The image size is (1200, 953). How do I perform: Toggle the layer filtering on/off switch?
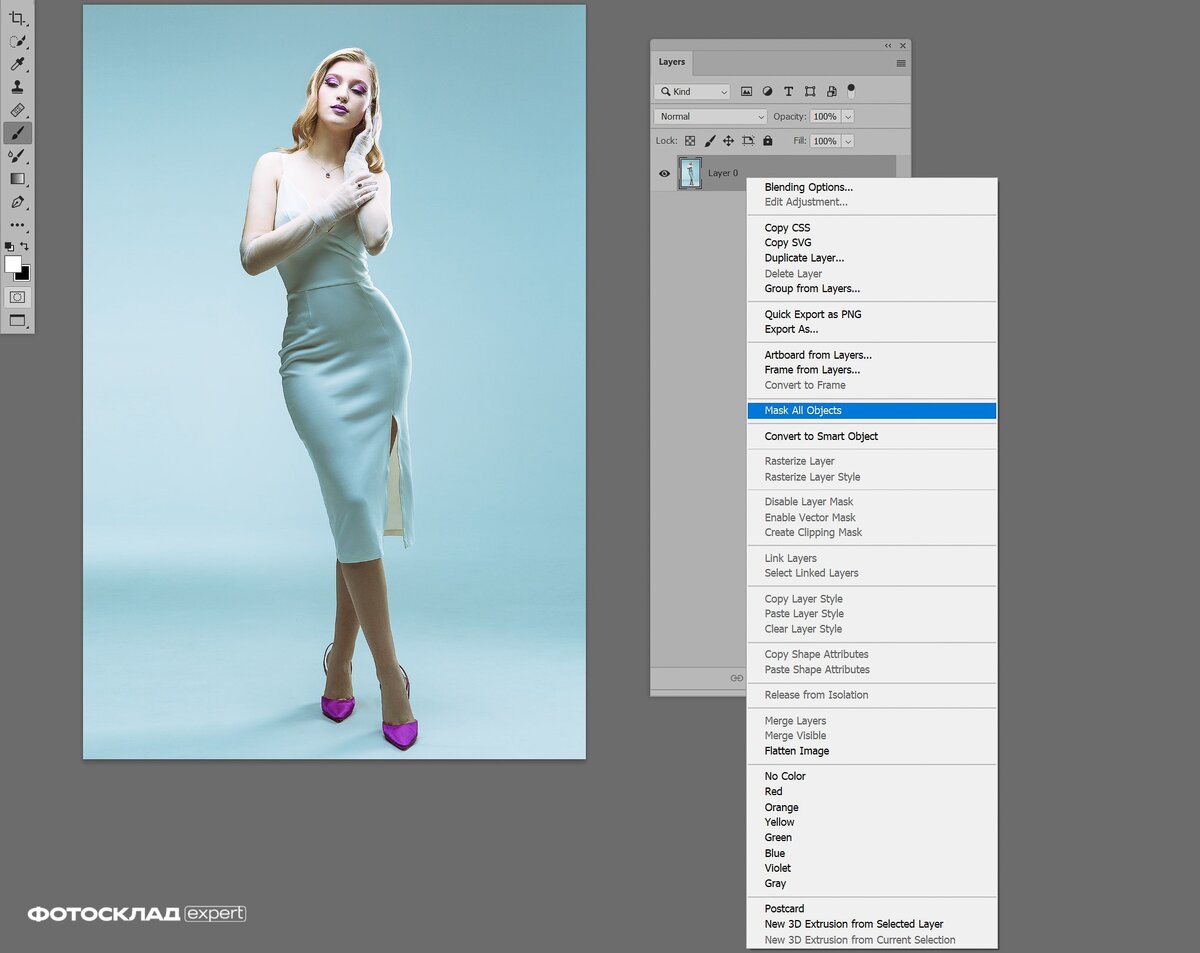[851, 91]
